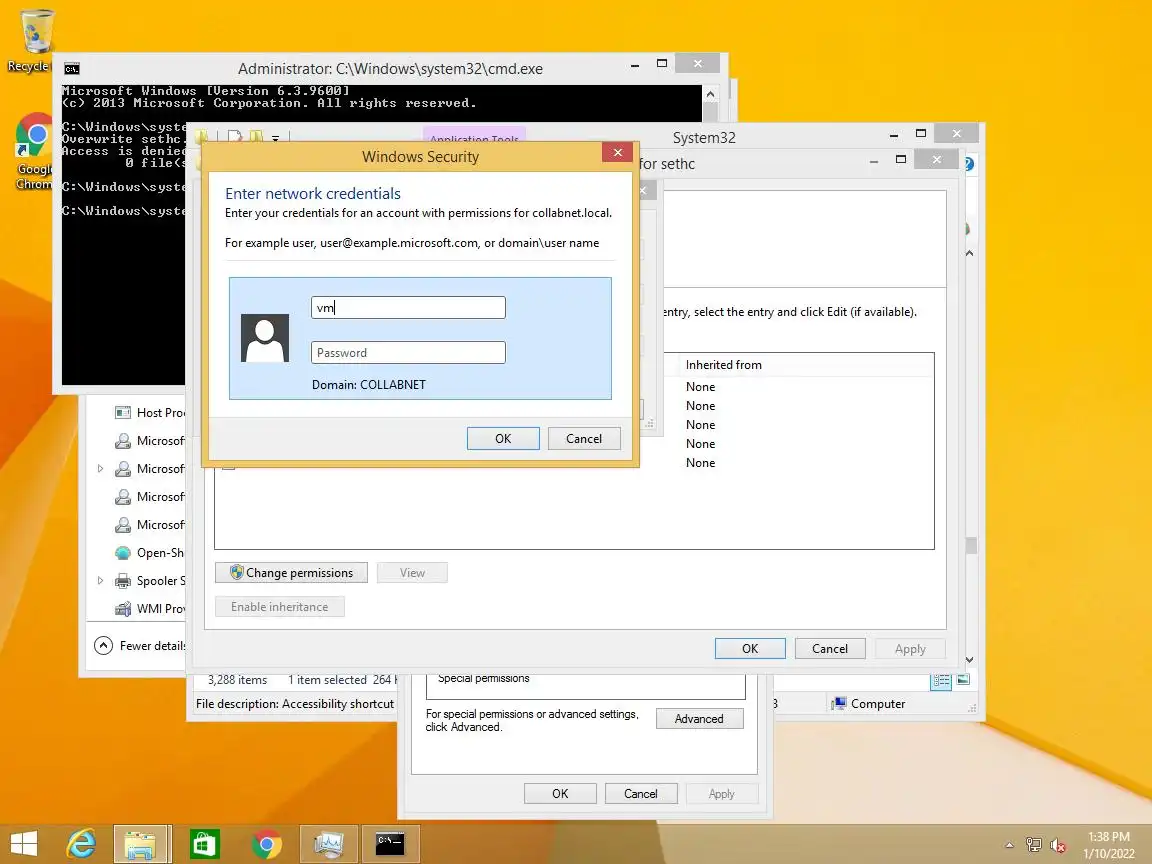Click the cmd.exe title bar icon
The image size is (1152, 864).
tap(71, 69)
